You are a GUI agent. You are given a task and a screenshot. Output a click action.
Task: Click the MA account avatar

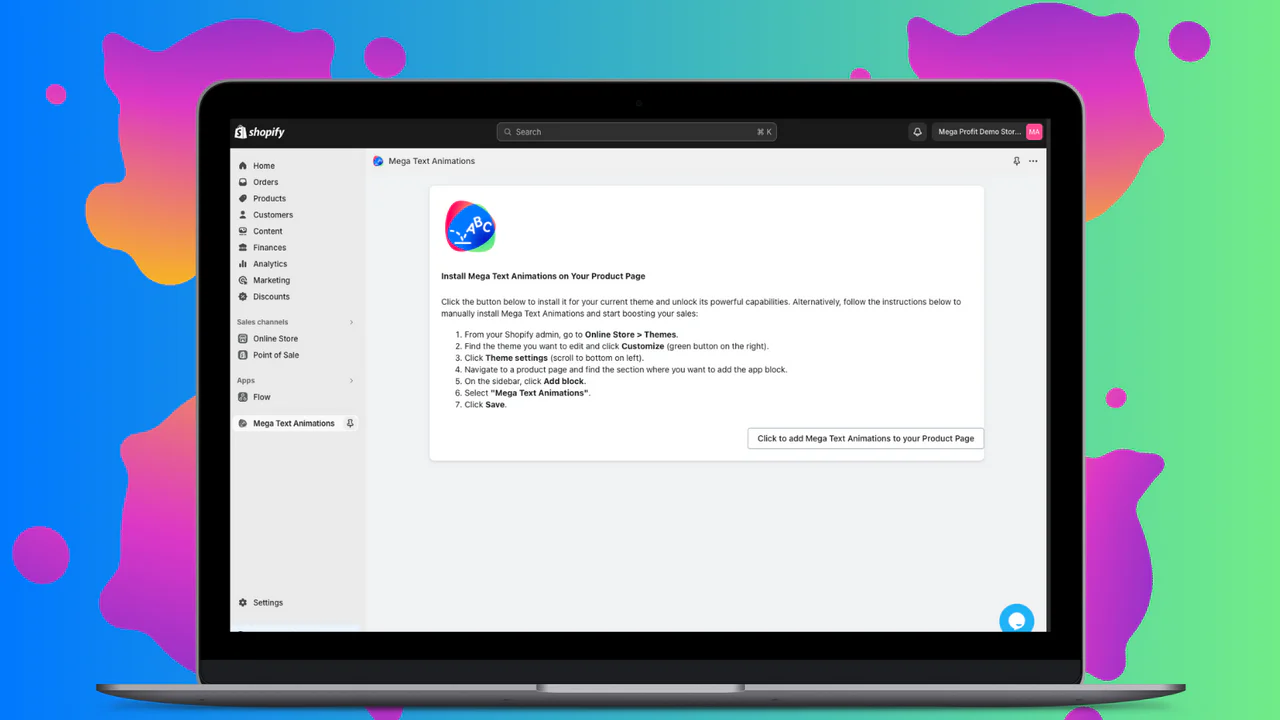[1034, 132]
